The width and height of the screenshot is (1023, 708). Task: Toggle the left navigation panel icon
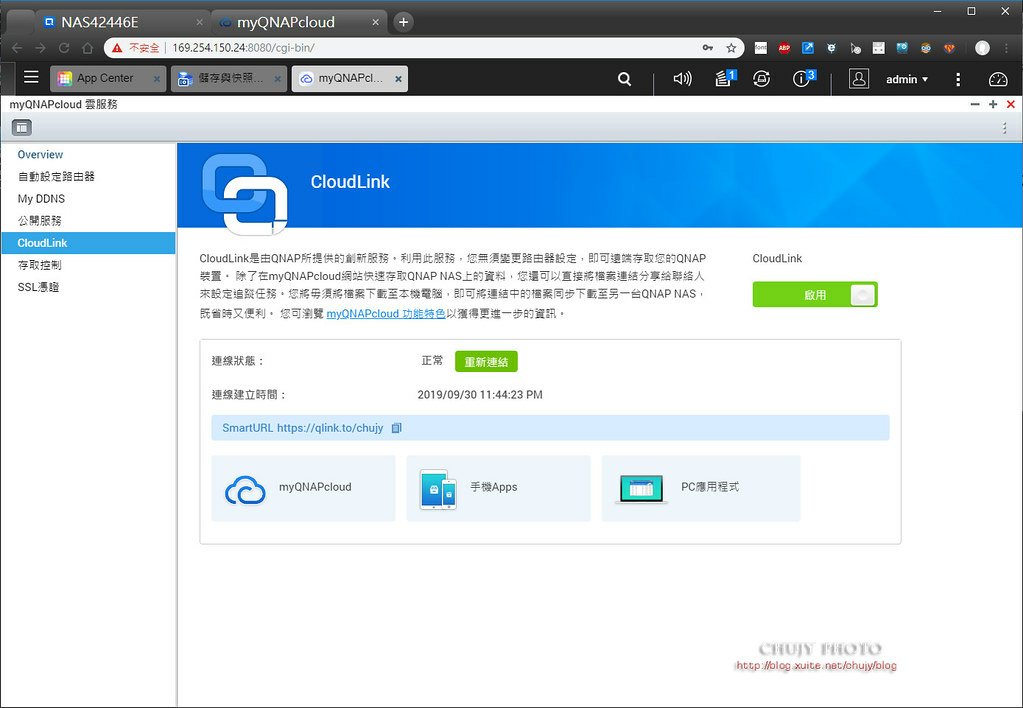coord(22,128)
